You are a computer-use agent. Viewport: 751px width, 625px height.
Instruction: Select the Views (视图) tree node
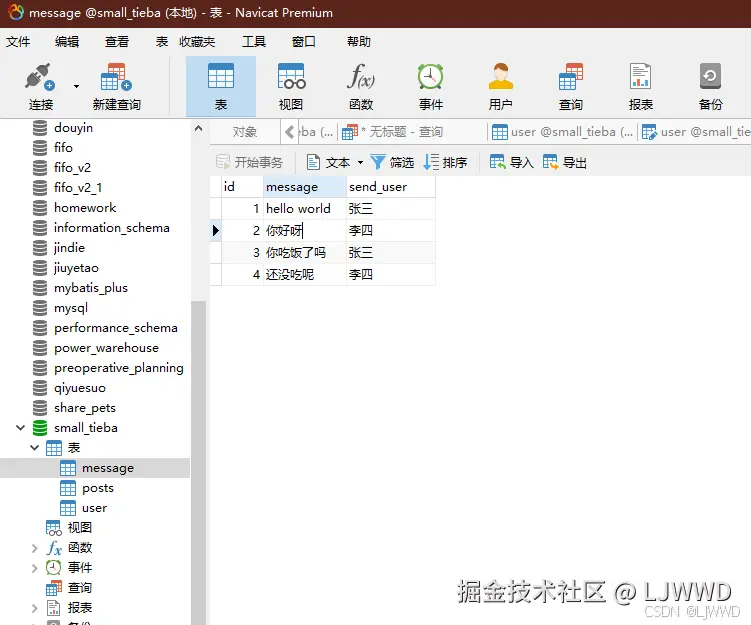(x=80, y=528)
